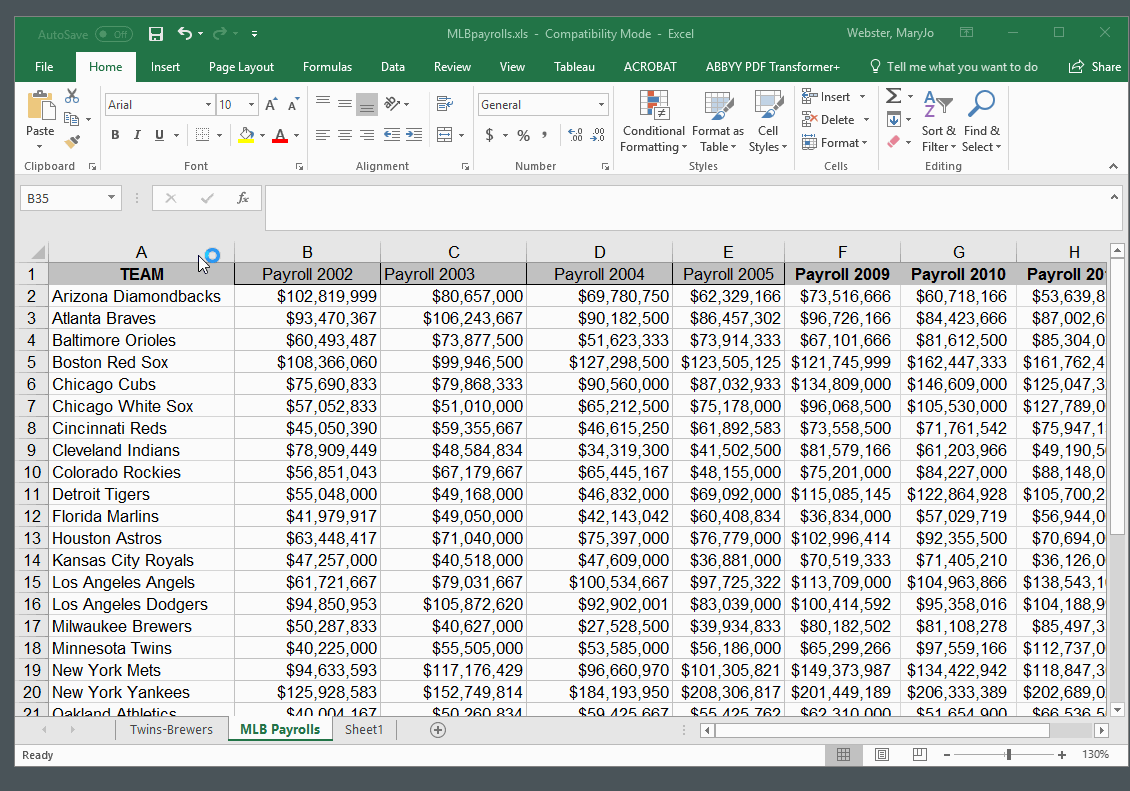The width and height of the screenshot is (1130, 791).
Task: Open the Sort & Filter menu
Action: tap(938, 121)
